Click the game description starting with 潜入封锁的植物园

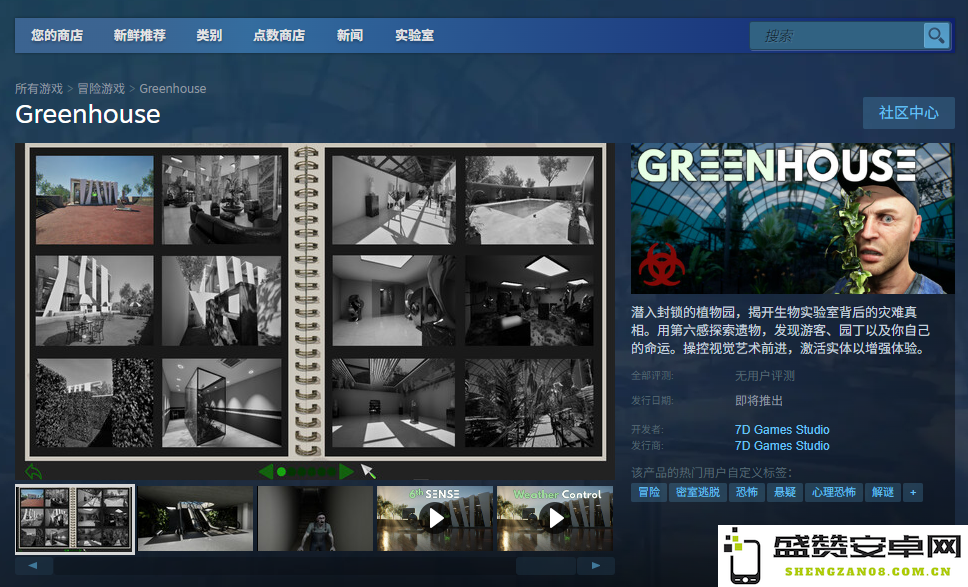[780, 330]
